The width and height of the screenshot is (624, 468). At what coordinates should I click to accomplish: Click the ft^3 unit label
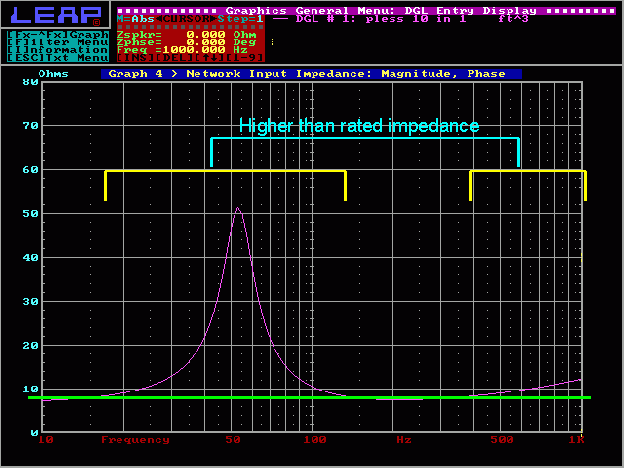[x=513, y=19]
